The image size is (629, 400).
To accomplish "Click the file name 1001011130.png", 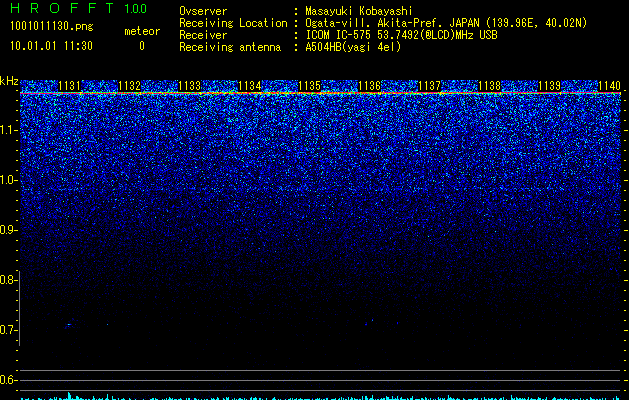I will (52, 27).
